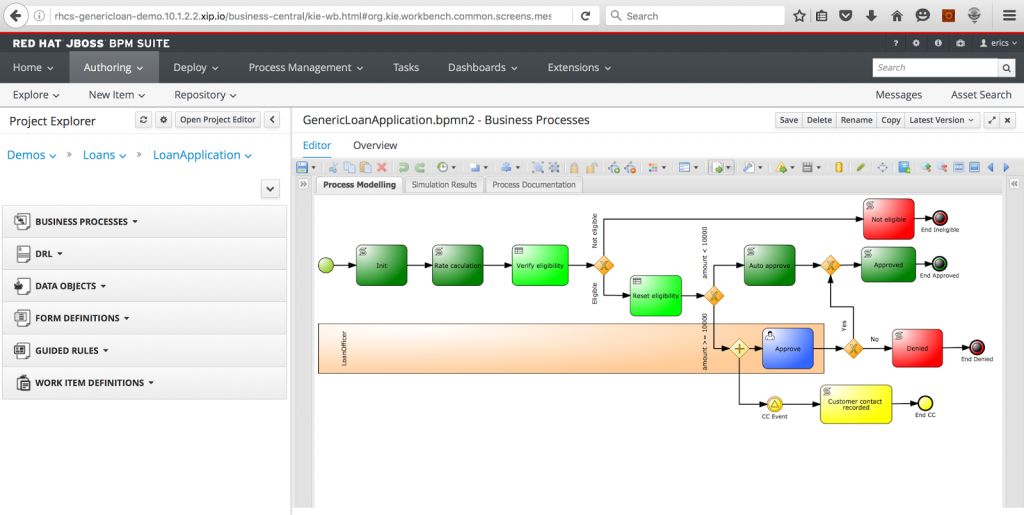The width and height of the screenshot is (1024, 515).
Task: Click the red X delete icon in editor toolbar
Action: click(382, 168)
